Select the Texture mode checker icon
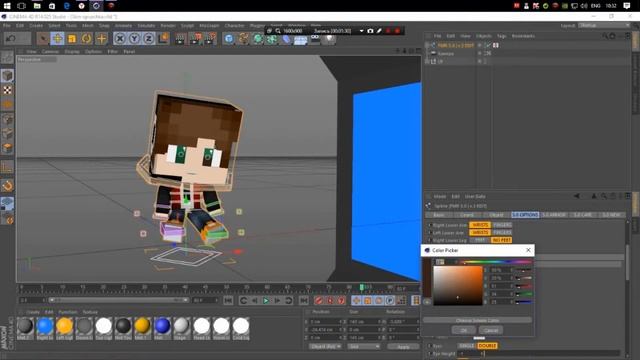640x360 pixels. click(x=7, y=90)
